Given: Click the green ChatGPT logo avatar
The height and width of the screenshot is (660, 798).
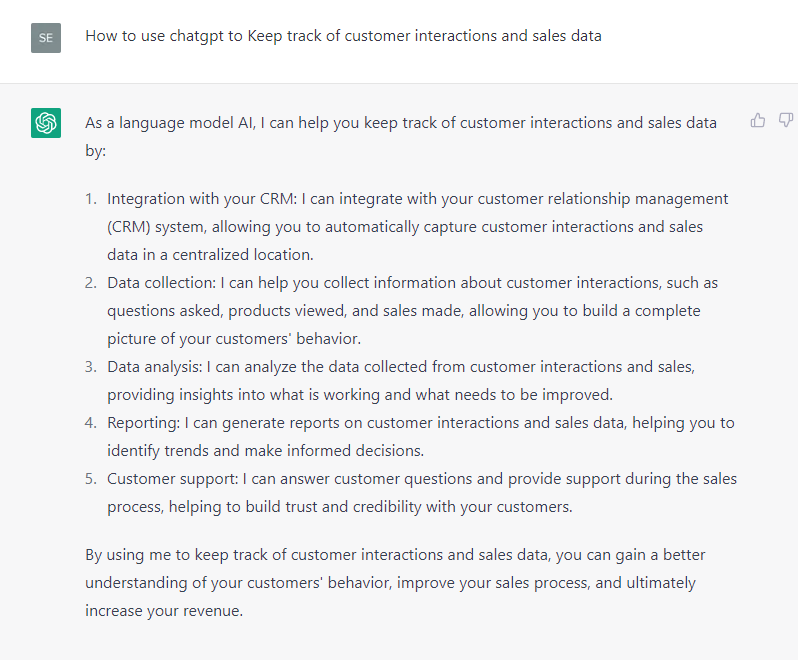Looking at the screenshot, I should pos(46,123).
